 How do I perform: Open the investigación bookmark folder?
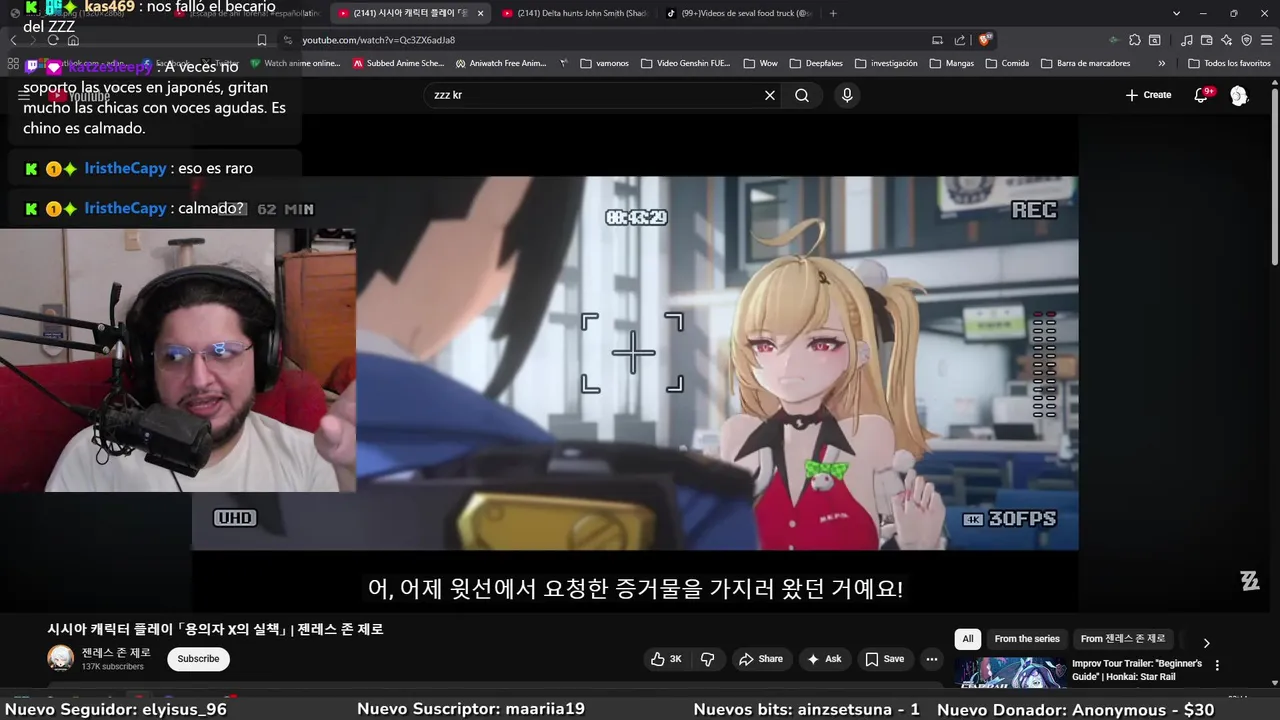(886, 63)
